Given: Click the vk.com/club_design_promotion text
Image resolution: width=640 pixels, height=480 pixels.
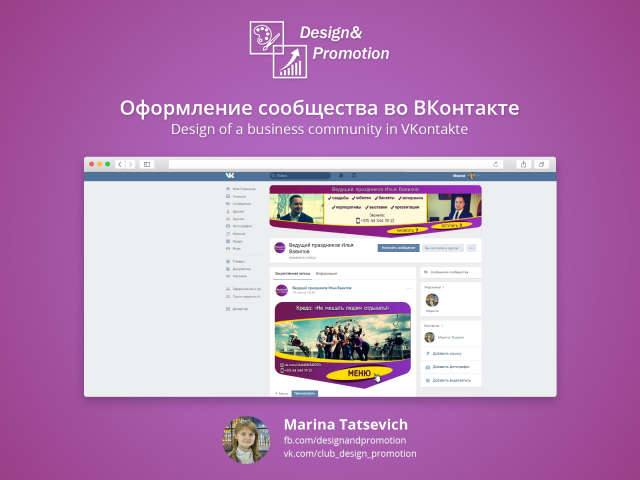Looking at the screenshot, I should click(x=350, y=453).
